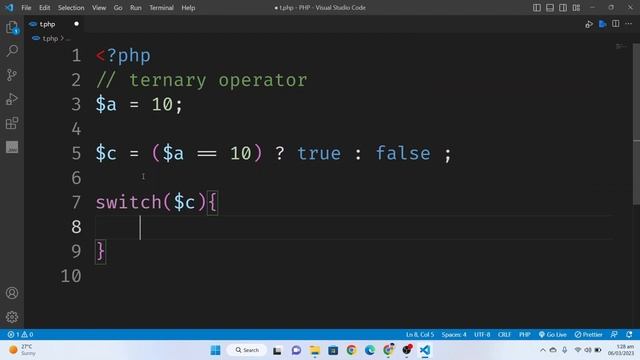Viewport: 640px width, 360px height.
Task: Open the Run and Debug view
Action: (x=12, y=99)
